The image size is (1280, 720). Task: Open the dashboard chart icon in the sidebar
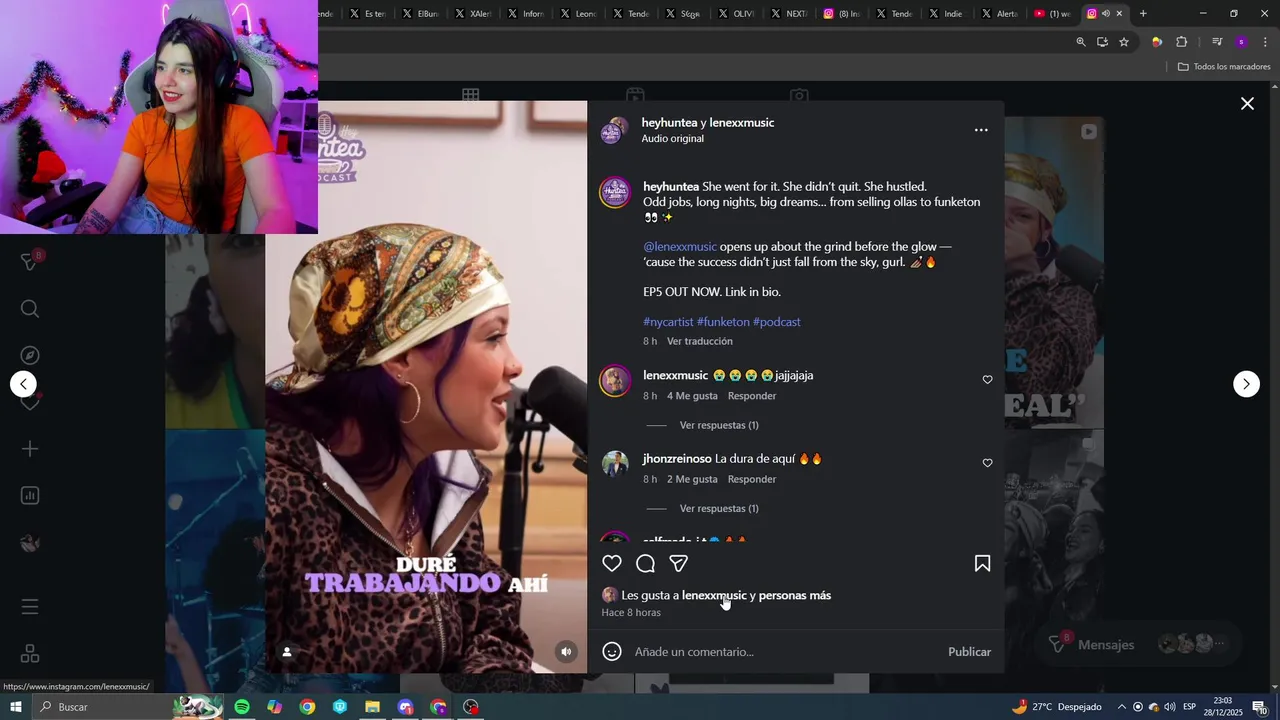pos(30,496)
